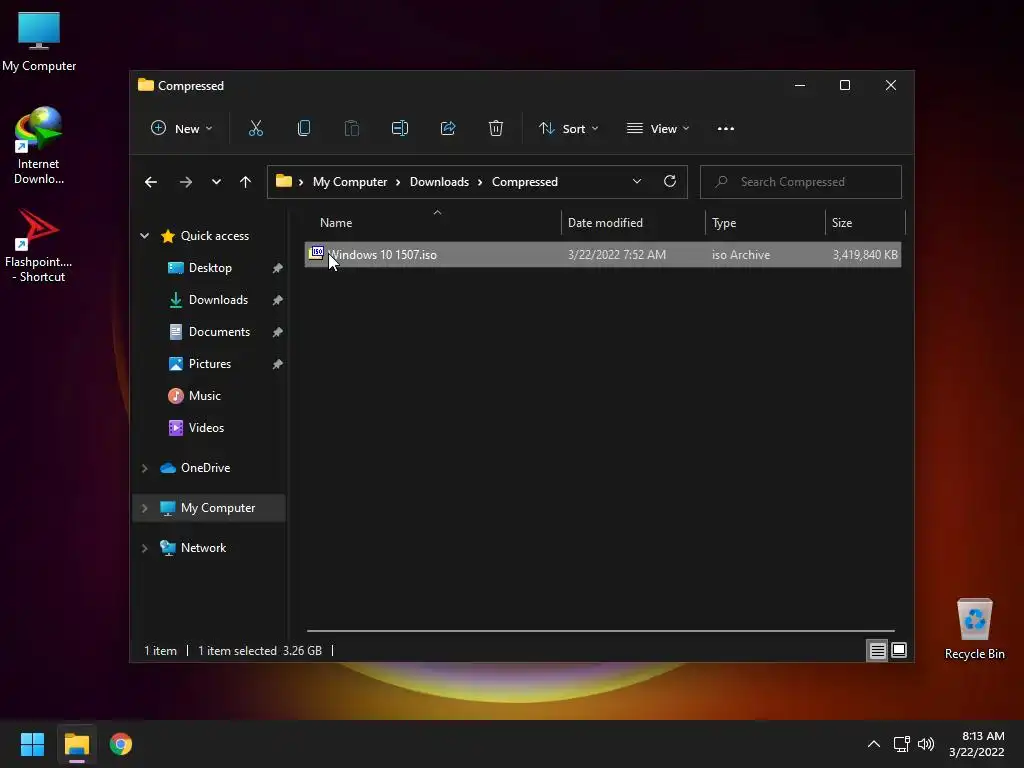Image resolution: width=1024 pixels, height=768 pixels.
Task: Click the Cut scissors icon in toolbar
Action: point(255,129)
